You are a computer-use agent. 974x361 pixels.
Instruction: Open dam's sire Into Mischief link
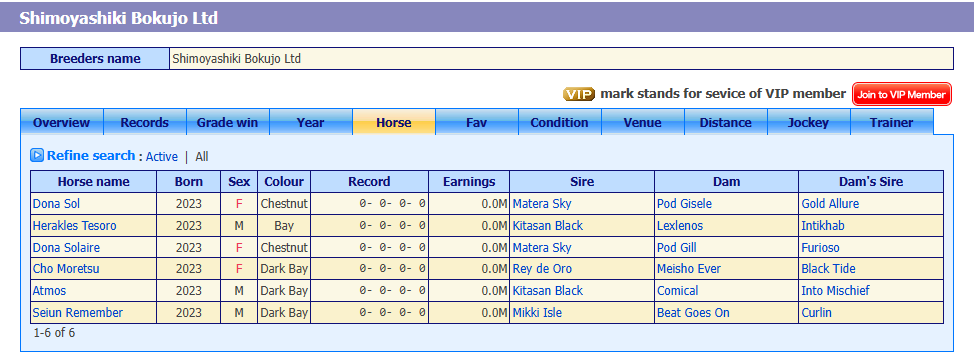(x=835, y=291)
